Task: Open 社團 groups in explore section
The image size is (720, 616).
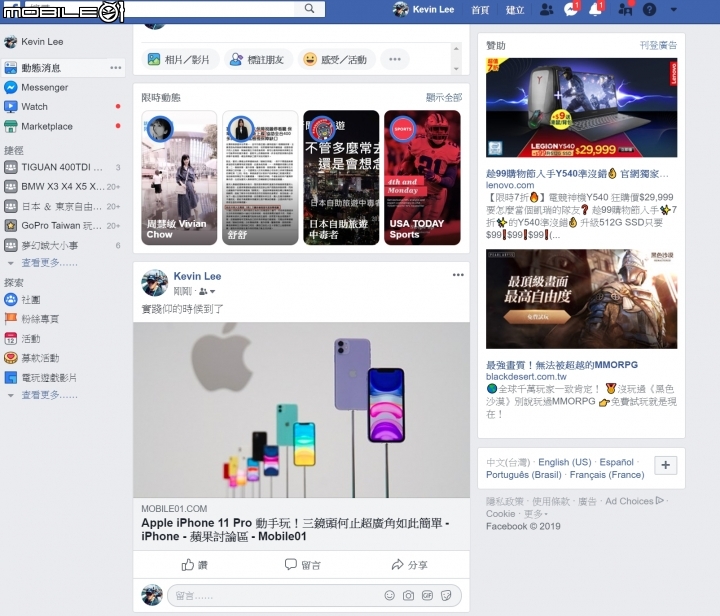Action: tap(23, 300)
